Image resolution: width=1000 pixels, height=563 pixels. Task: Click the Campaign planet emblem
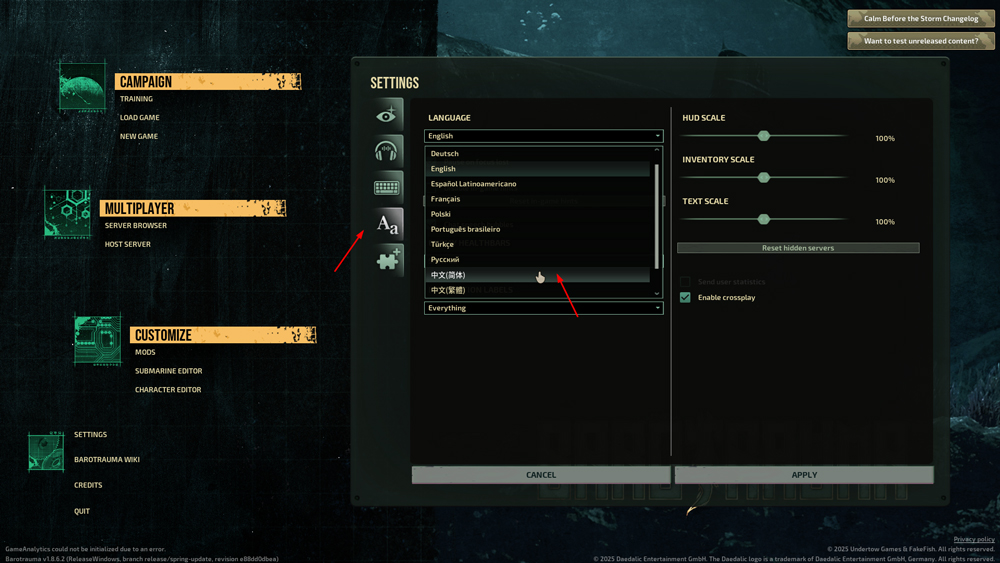[82, 87]
